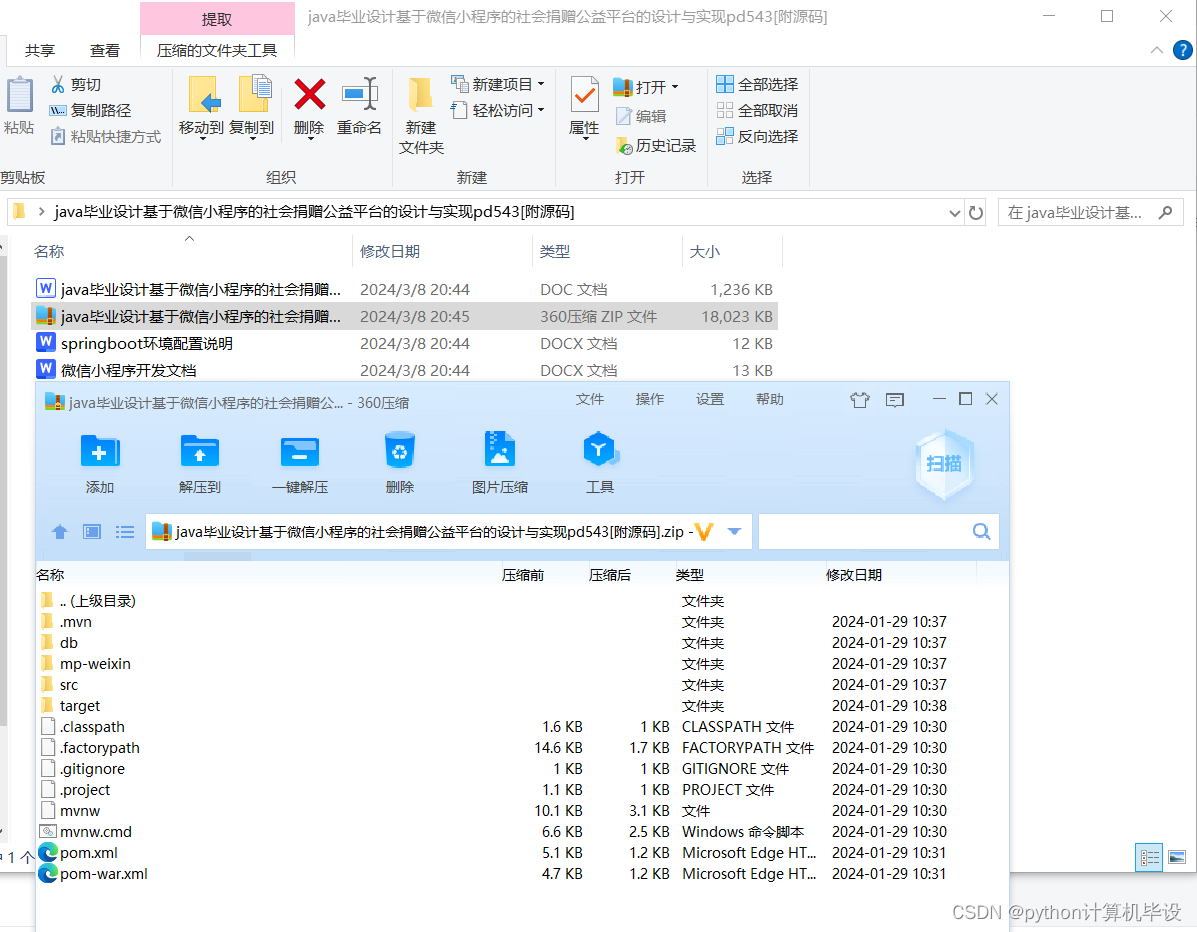Screen dimensions: 1197x932
Task: Click the skin (shirt) icon in 360压缩 title bar
Action: [x=860, y=399]
